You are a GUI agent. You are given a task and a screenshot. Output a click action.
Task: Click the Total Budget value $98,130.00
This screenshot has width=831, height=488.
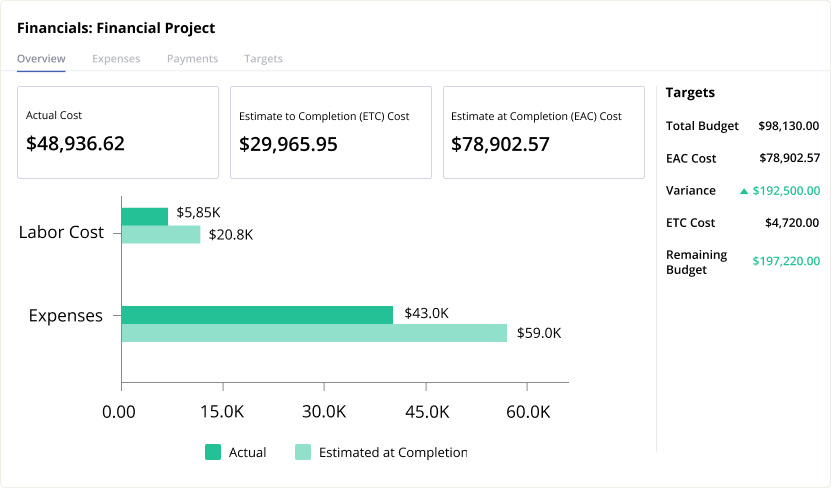[789, 126]
